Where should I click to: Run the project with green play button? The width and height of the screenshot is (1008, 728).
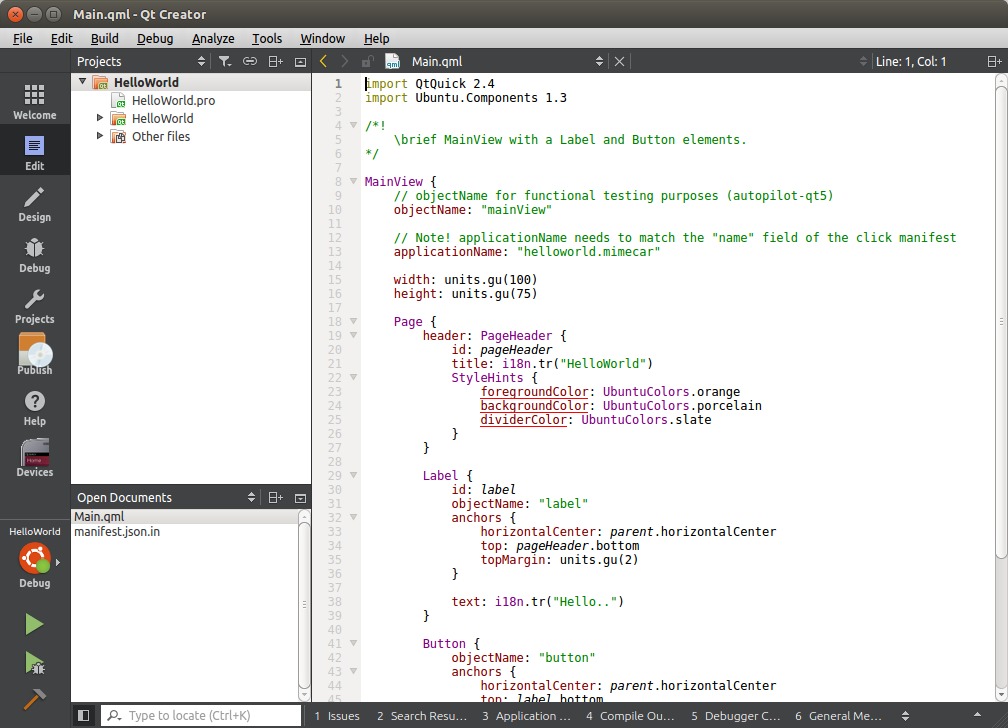(34, 624)
